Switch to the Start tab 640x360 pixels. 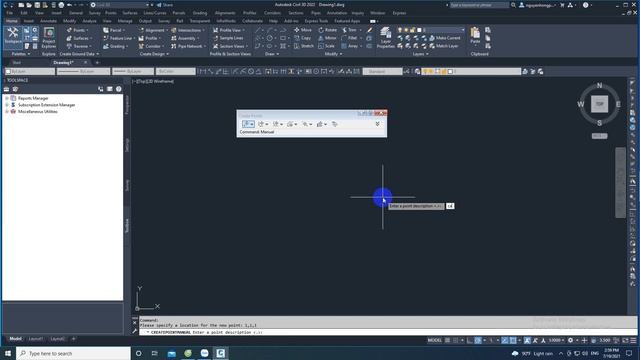pyautogui.click(x=16, y=62)
